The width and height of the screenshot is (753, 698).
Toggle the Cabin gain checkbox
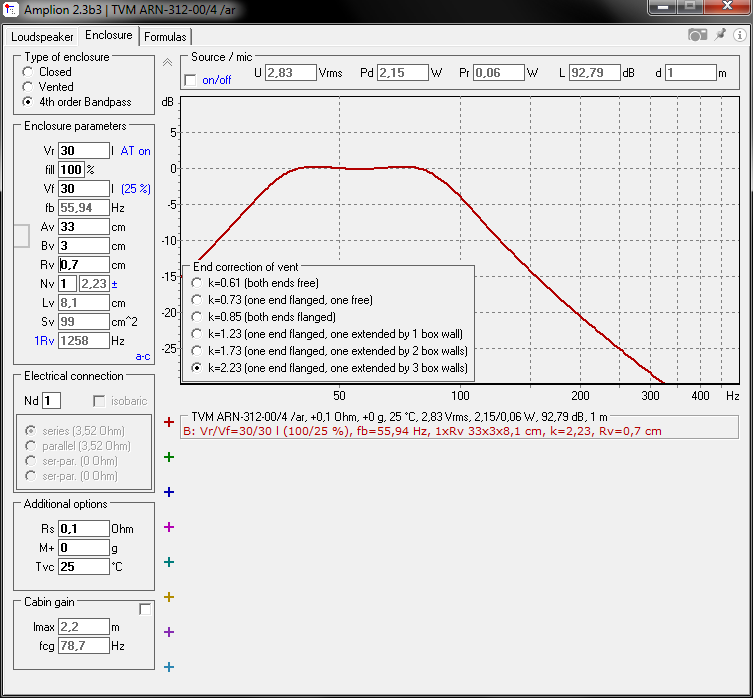coord(145,609)
